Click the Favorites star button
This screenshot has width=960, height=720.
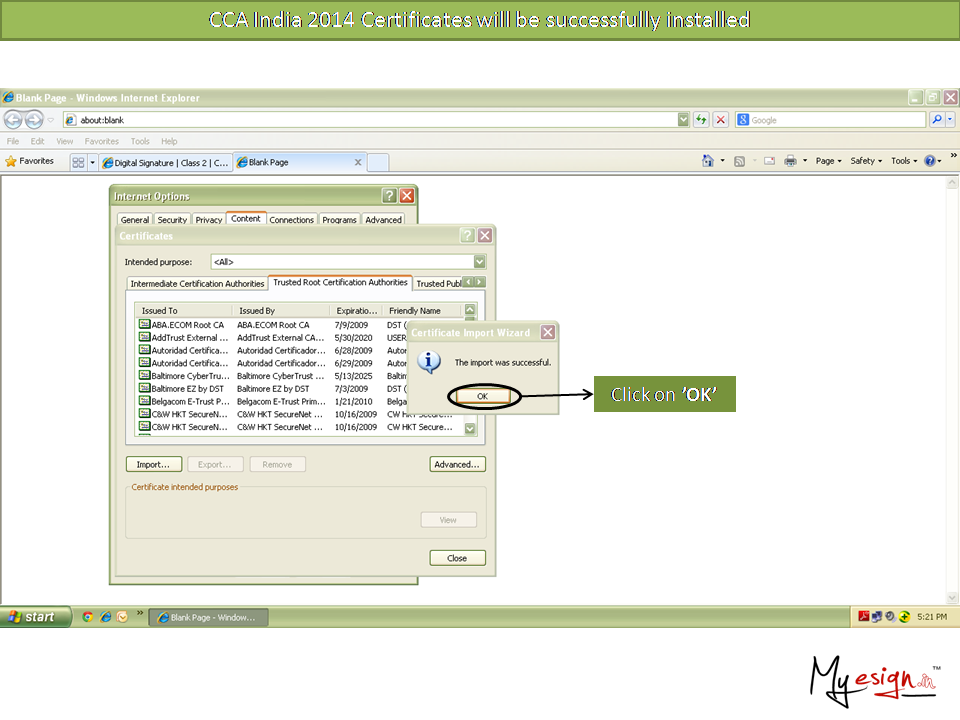click(30, 161)
